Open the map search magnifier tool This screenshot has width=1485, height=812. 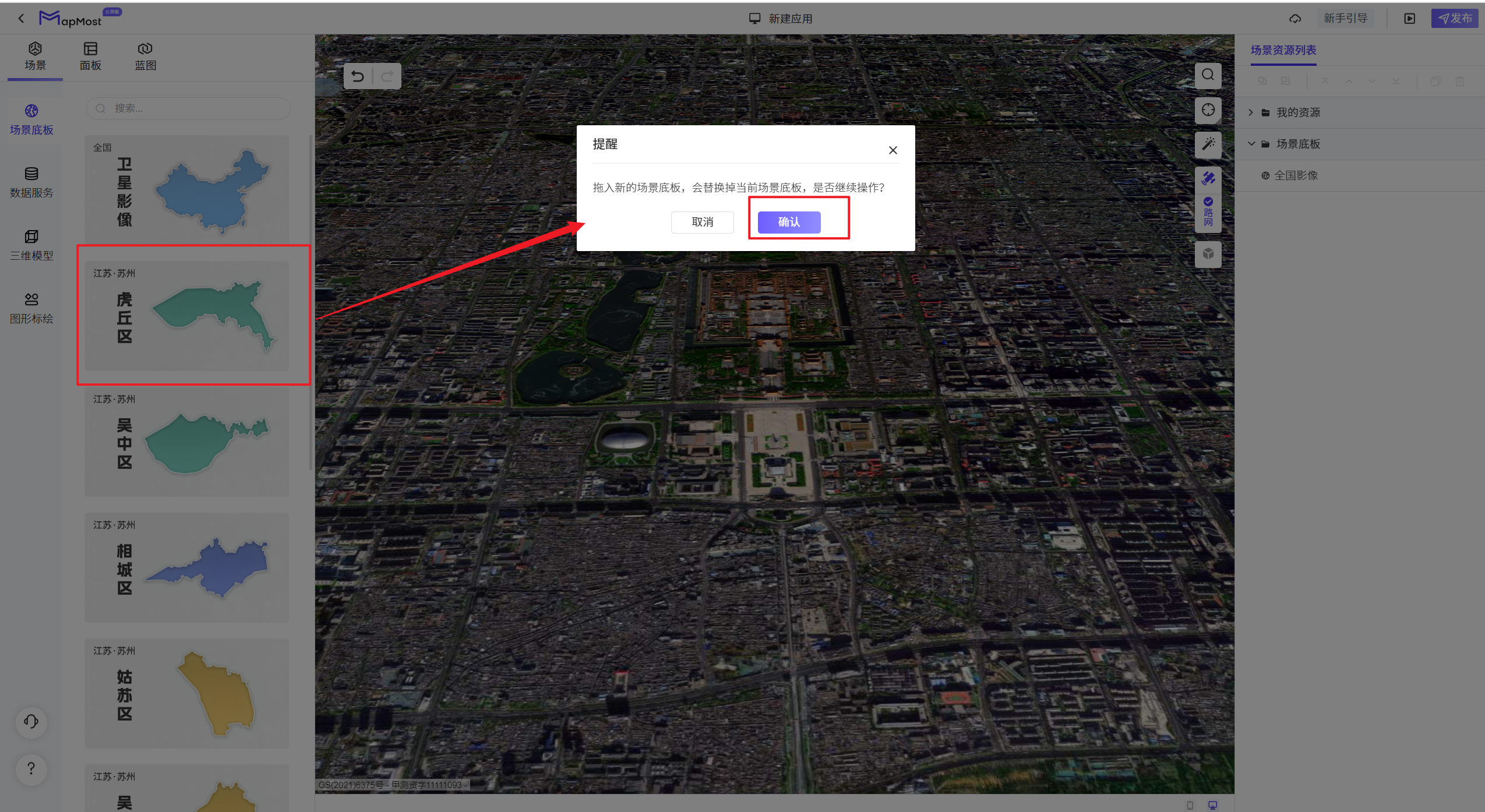tap(1208, 75)
